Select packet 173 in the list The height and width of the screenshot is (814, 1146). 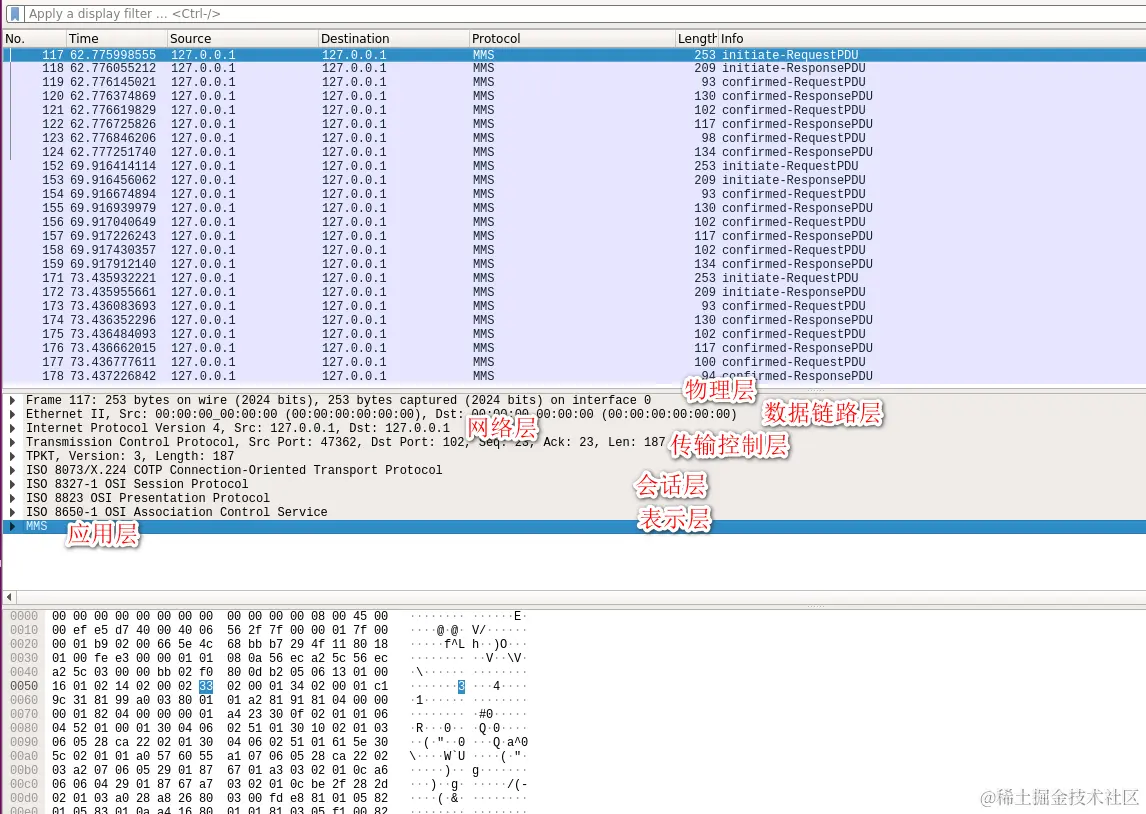(x=574, y=306)
